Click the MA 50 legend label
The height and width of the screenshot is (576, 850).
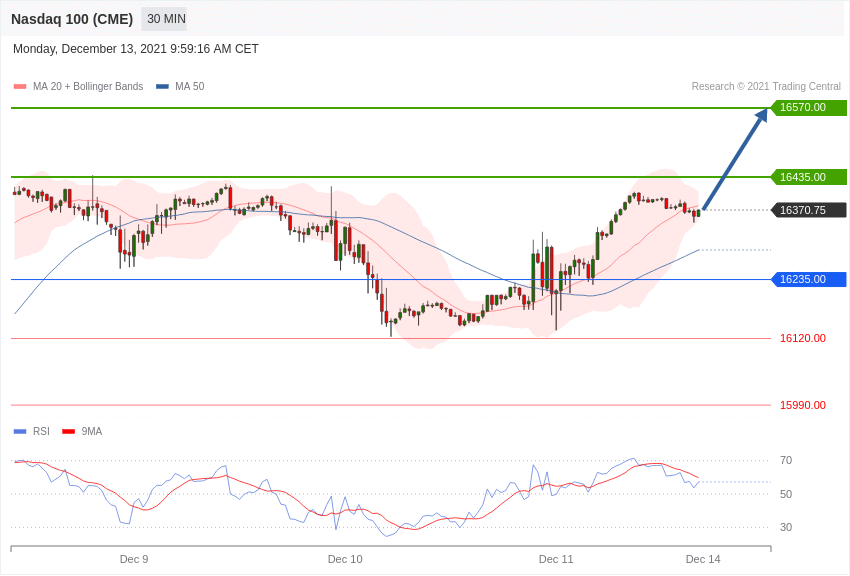190,86
